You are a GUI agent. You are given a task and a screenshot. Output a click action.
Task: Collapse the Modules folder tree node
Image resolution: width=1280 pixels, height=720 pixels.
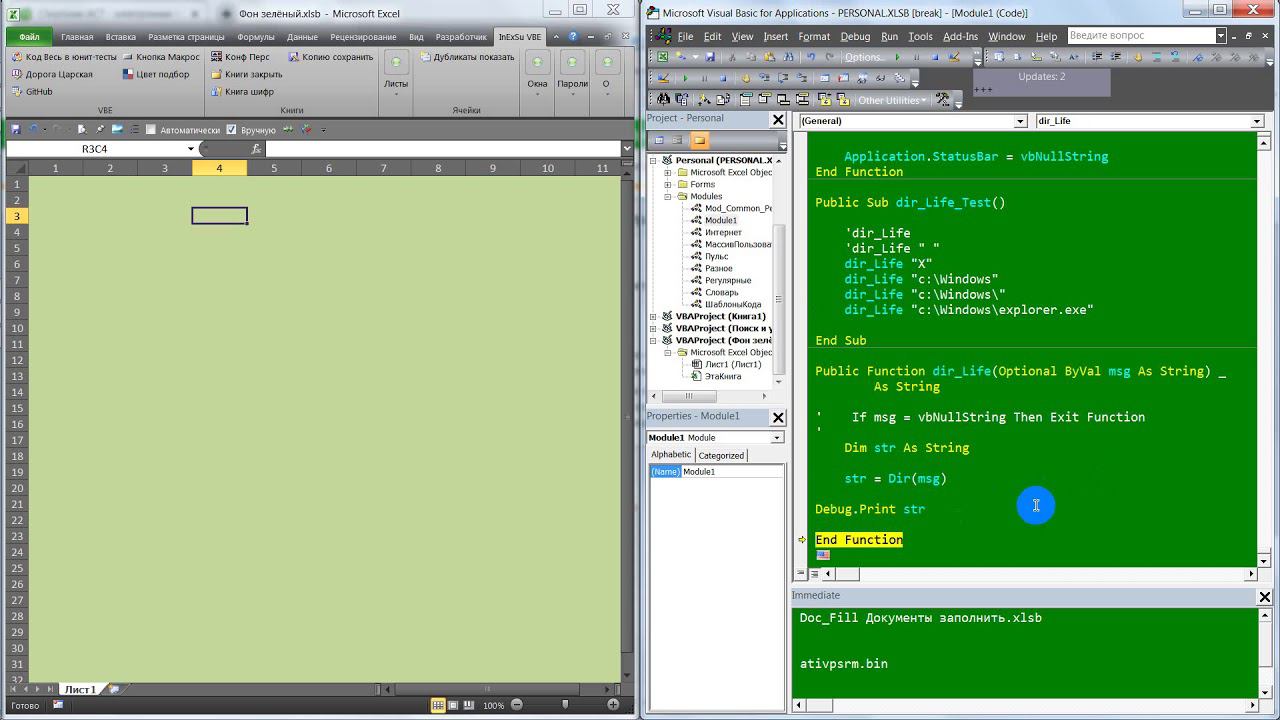coord(668,197)
